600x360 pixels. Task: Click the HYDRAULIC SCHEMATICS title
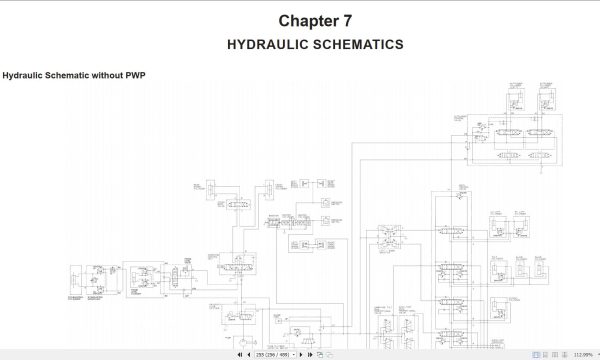tap(315, 44)
